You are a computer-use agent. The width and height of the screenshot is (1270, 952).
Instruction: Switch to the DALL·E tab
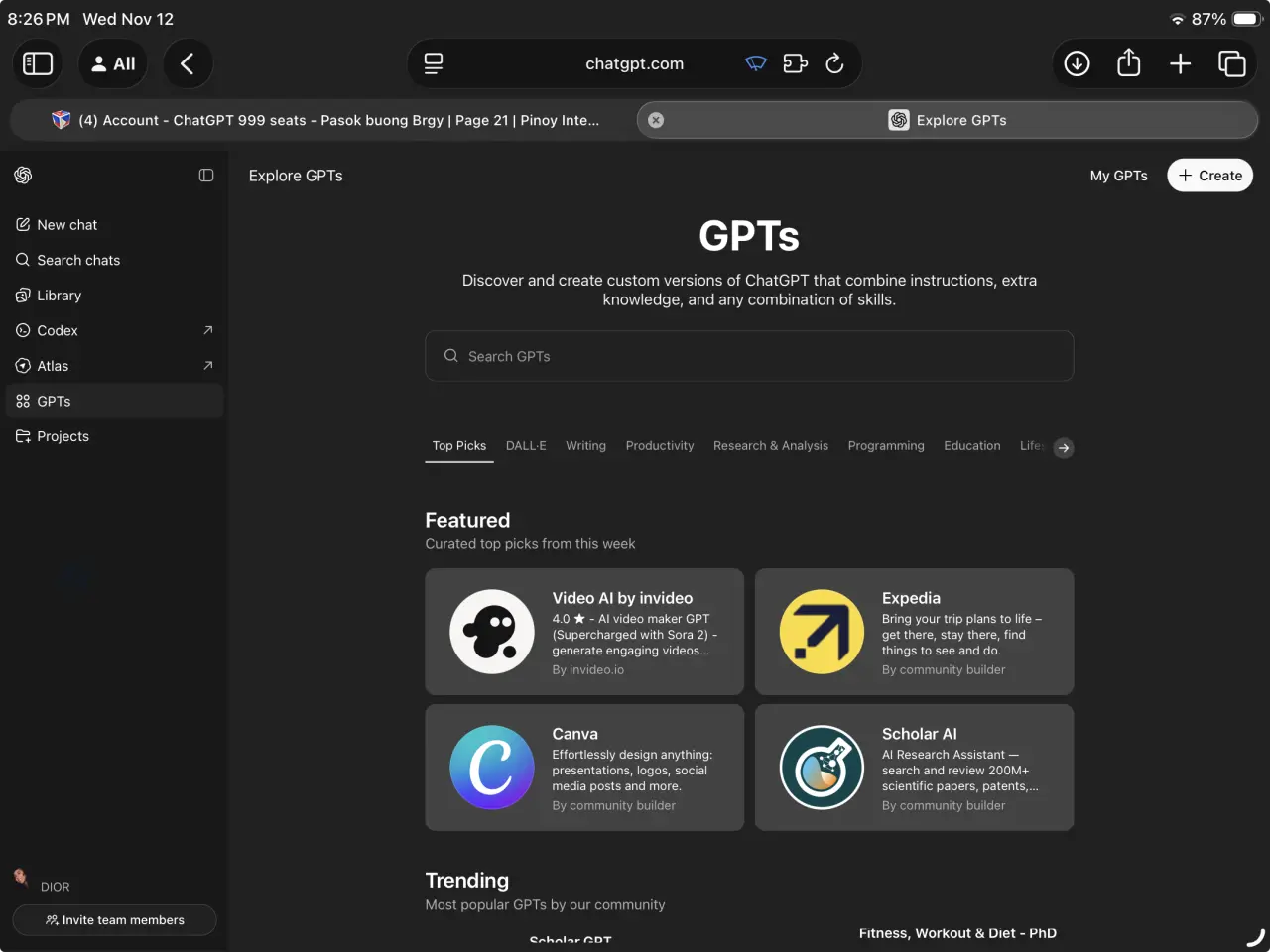pyautogui.click(x=526, y=446)
